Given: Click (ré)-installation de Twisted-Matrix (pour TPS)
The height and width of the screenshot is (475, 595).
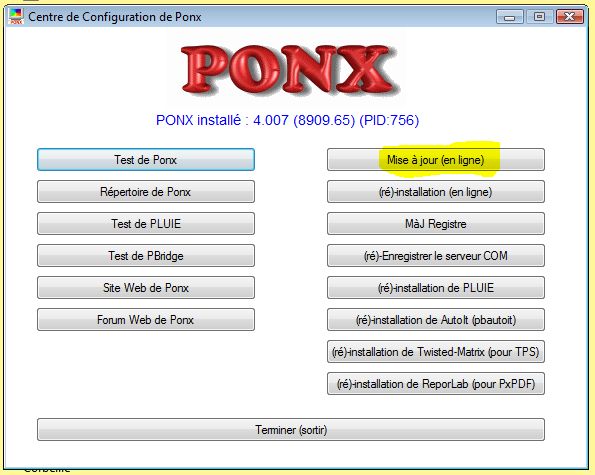Looking at the screenshot, I should coord(436,352).
